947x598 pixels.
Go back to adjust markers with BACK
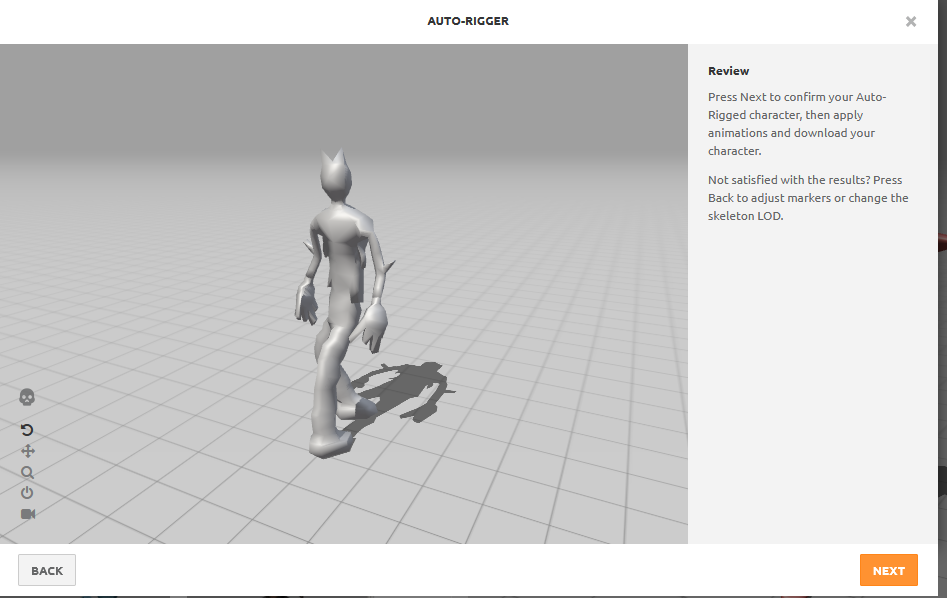coord(47,570)
